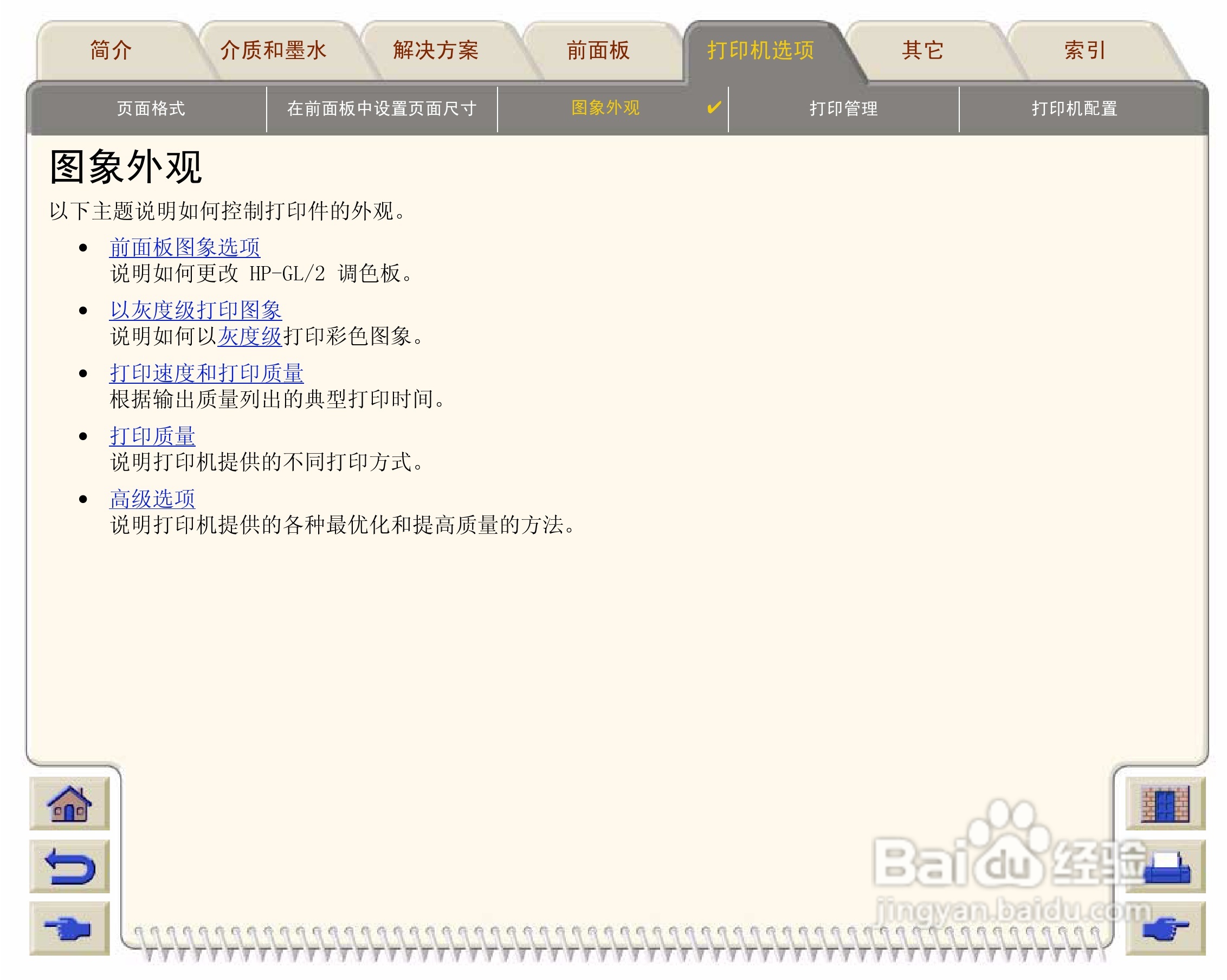The image size is (1227, 980).
Task: Open the 打印机配置 sub-tab
Action: click(x=1075, y=109)
